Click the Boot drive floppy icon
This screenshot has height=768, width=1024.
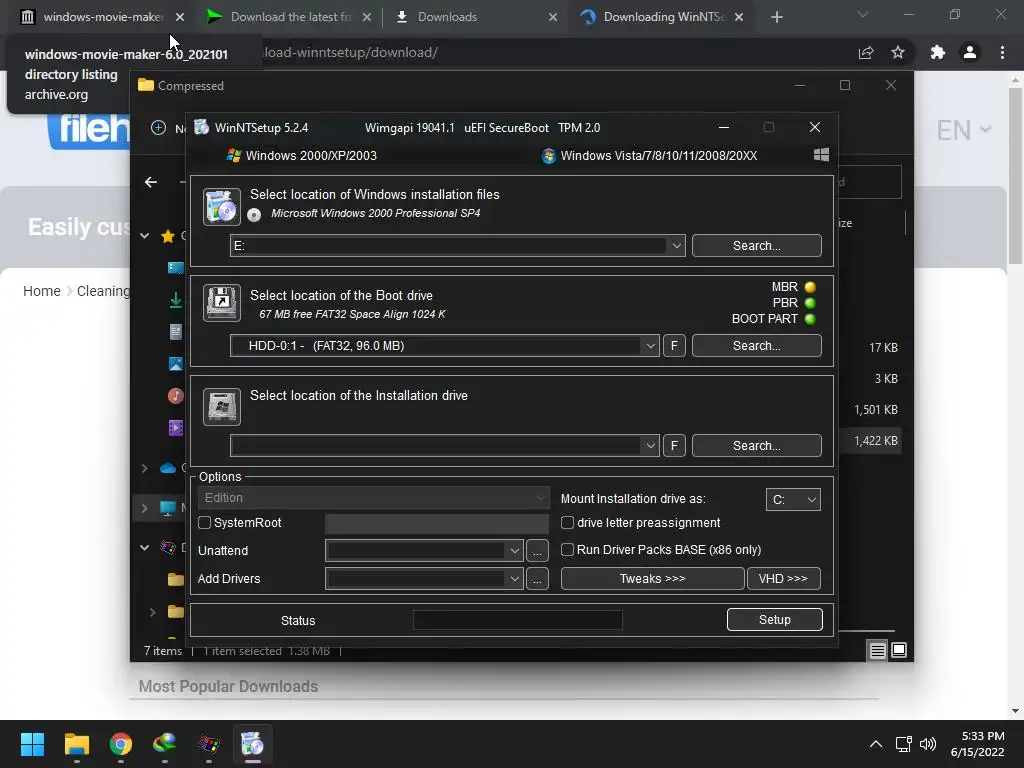221,302
